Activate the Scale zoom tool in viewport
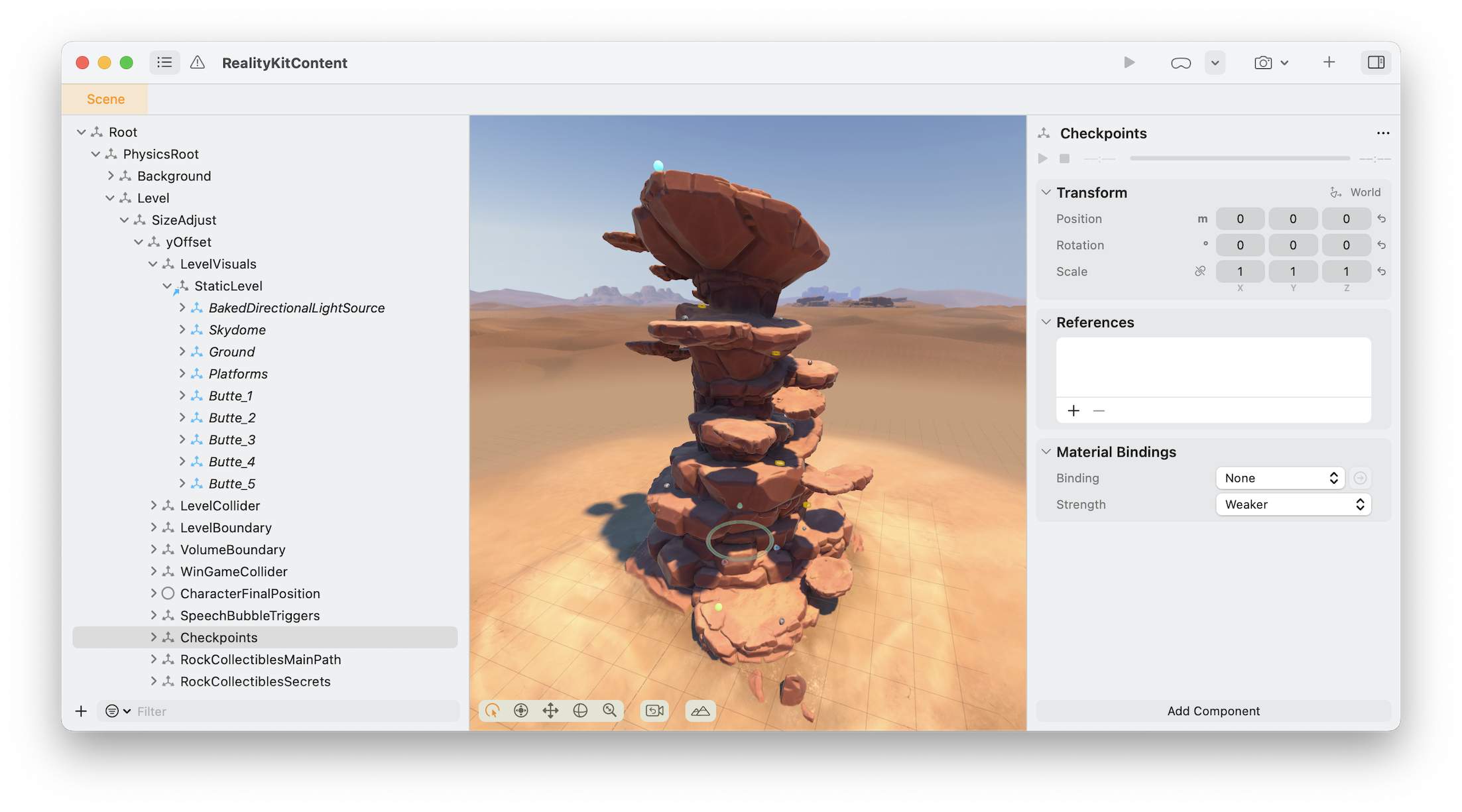 click(x=609, y=710)
